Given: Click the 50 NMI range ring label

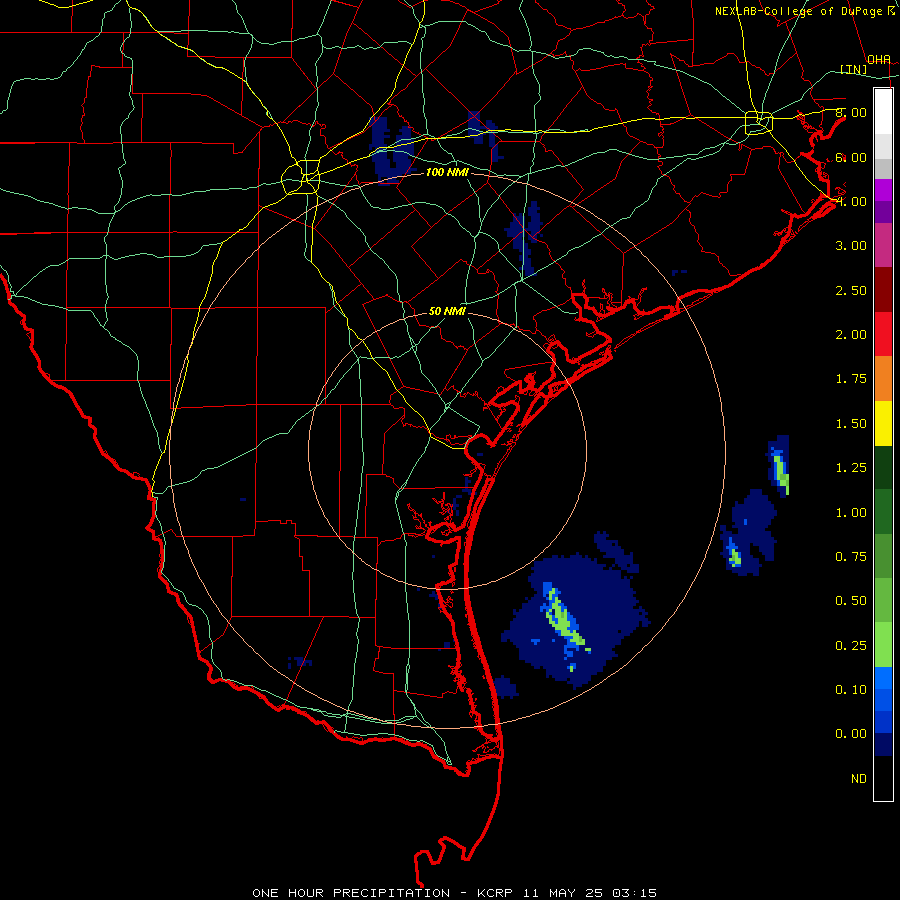Looking at the screenshot, I should click(447, 312).
